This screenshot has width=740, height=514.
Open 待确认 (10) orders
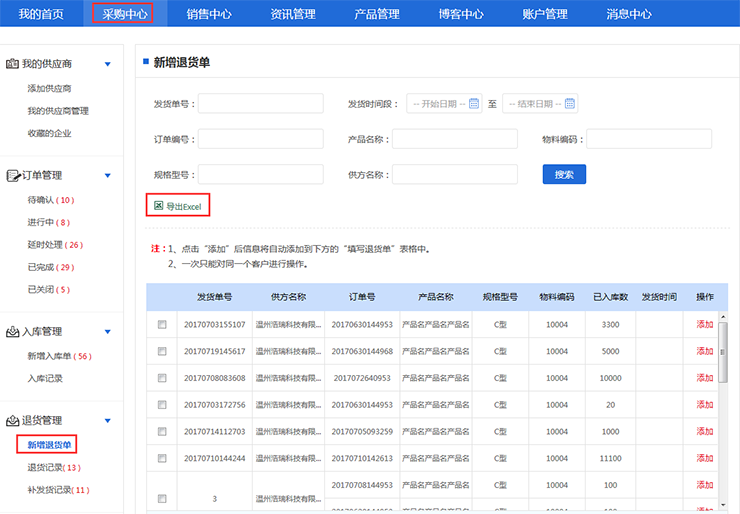point(51,200)
